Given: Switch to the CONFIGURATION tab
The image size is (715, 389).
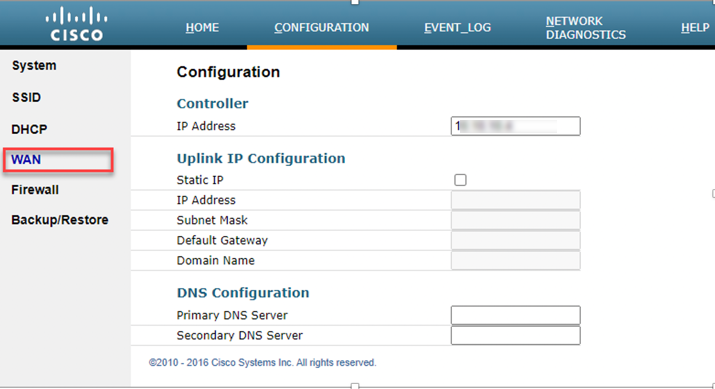Looking at the screenshot, I should (x=321, y=27).
